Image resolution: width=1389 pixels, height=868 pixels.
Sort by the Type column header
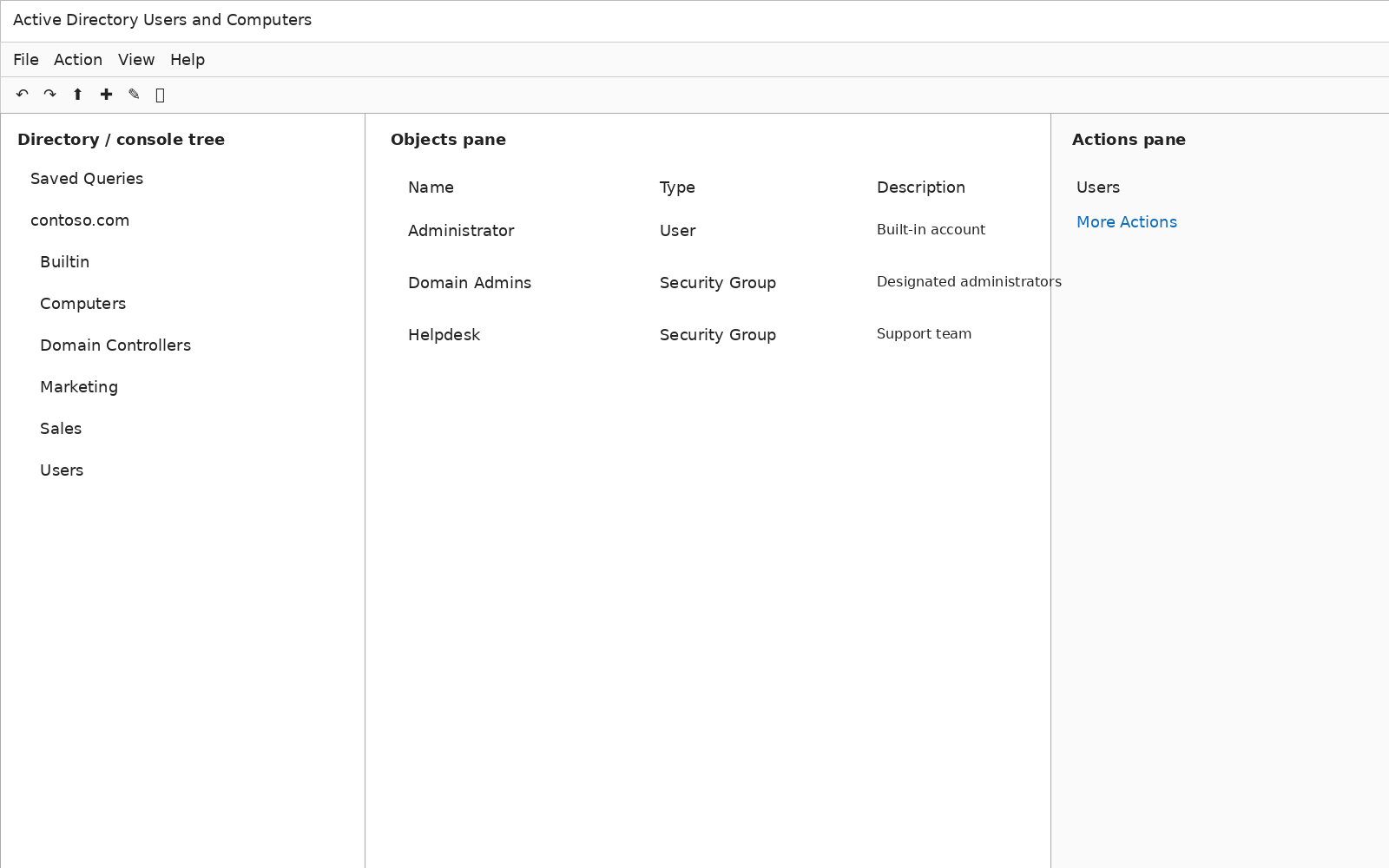click(x=677, y=187)
